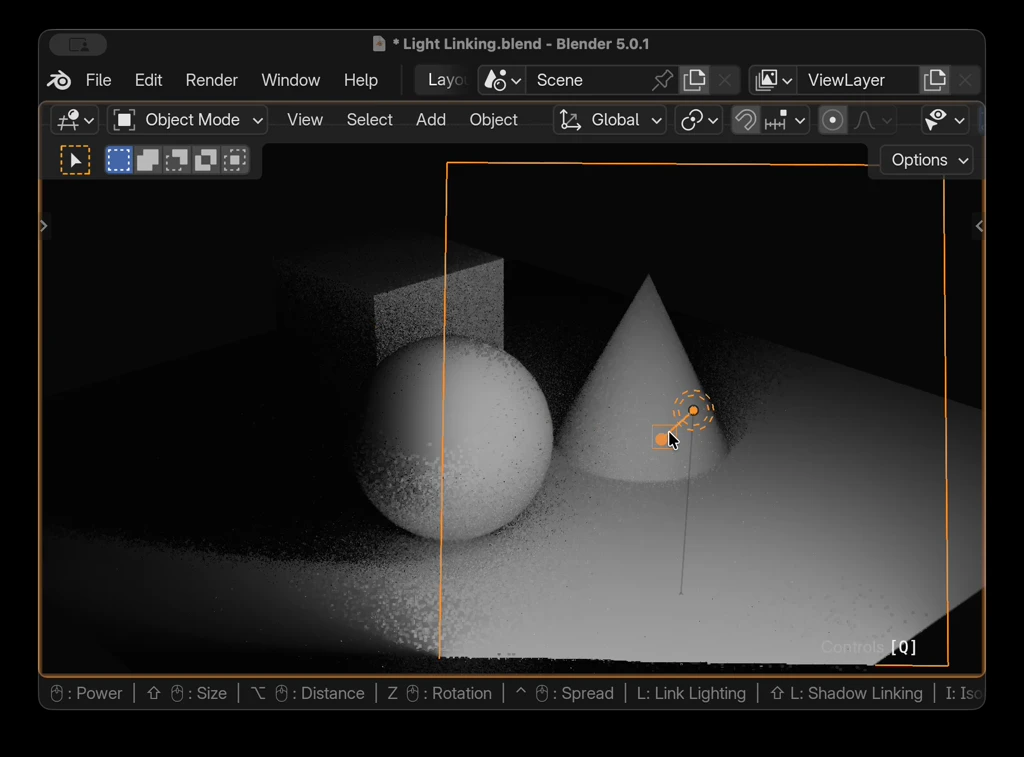1024x757 pixels.
Task: Open the Blender logo menu
Action: (58, 80)
